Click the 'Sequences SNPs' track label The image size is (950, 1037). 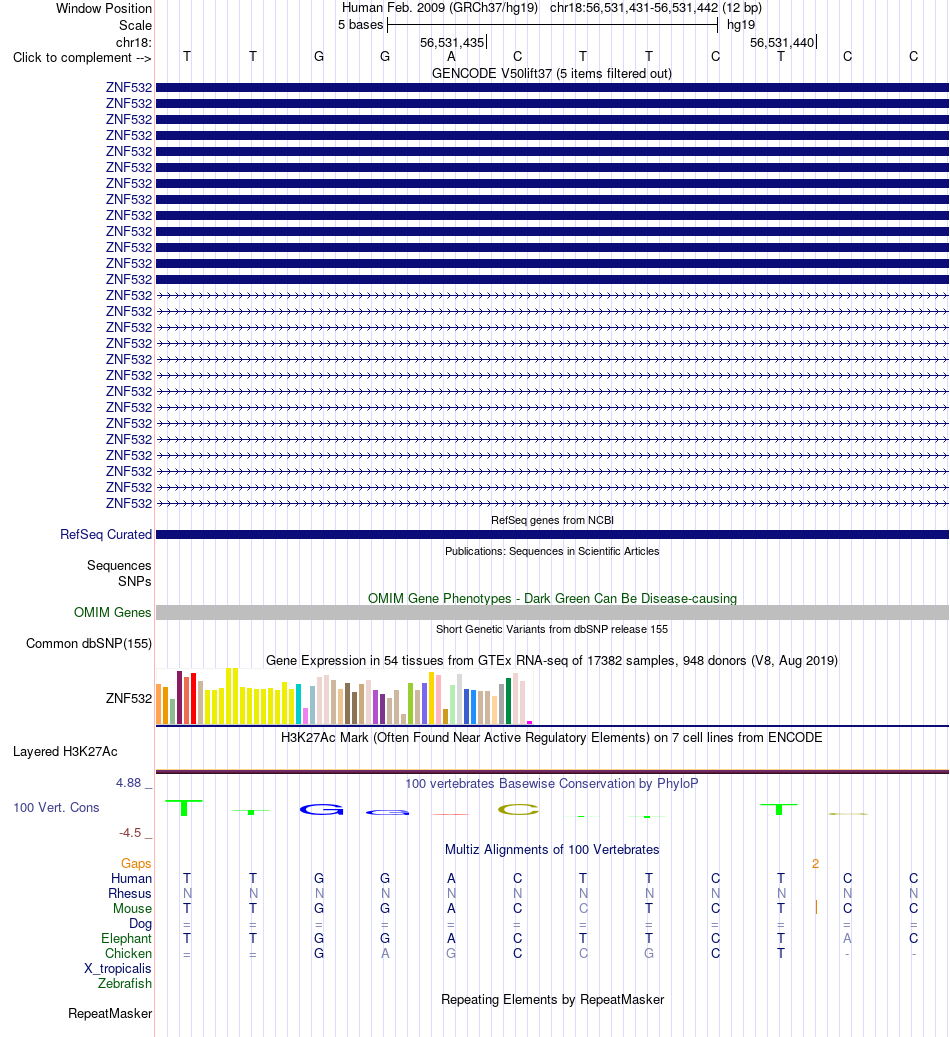coord(119,573)
